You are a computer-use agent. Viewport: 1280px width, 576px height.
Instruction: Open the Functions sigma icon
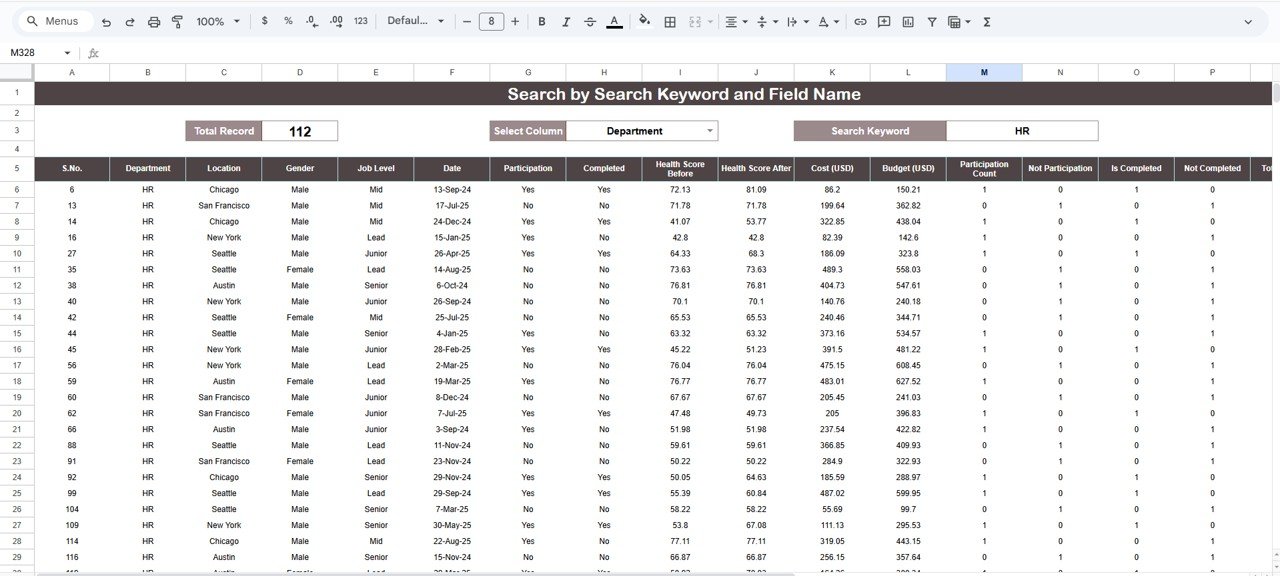click(987, 21)
